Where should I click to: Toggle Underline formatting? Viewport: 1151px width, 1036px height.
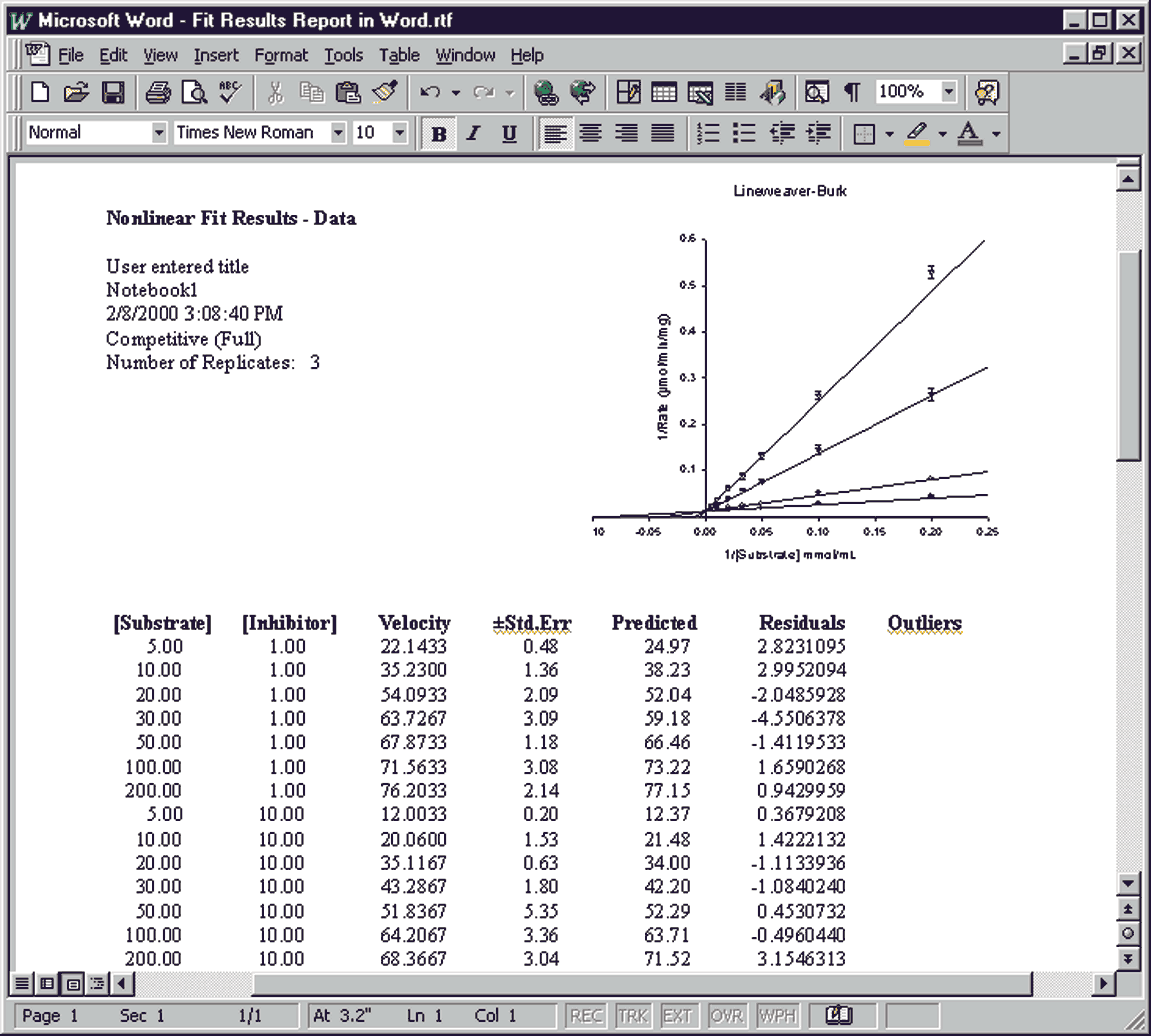510,134
